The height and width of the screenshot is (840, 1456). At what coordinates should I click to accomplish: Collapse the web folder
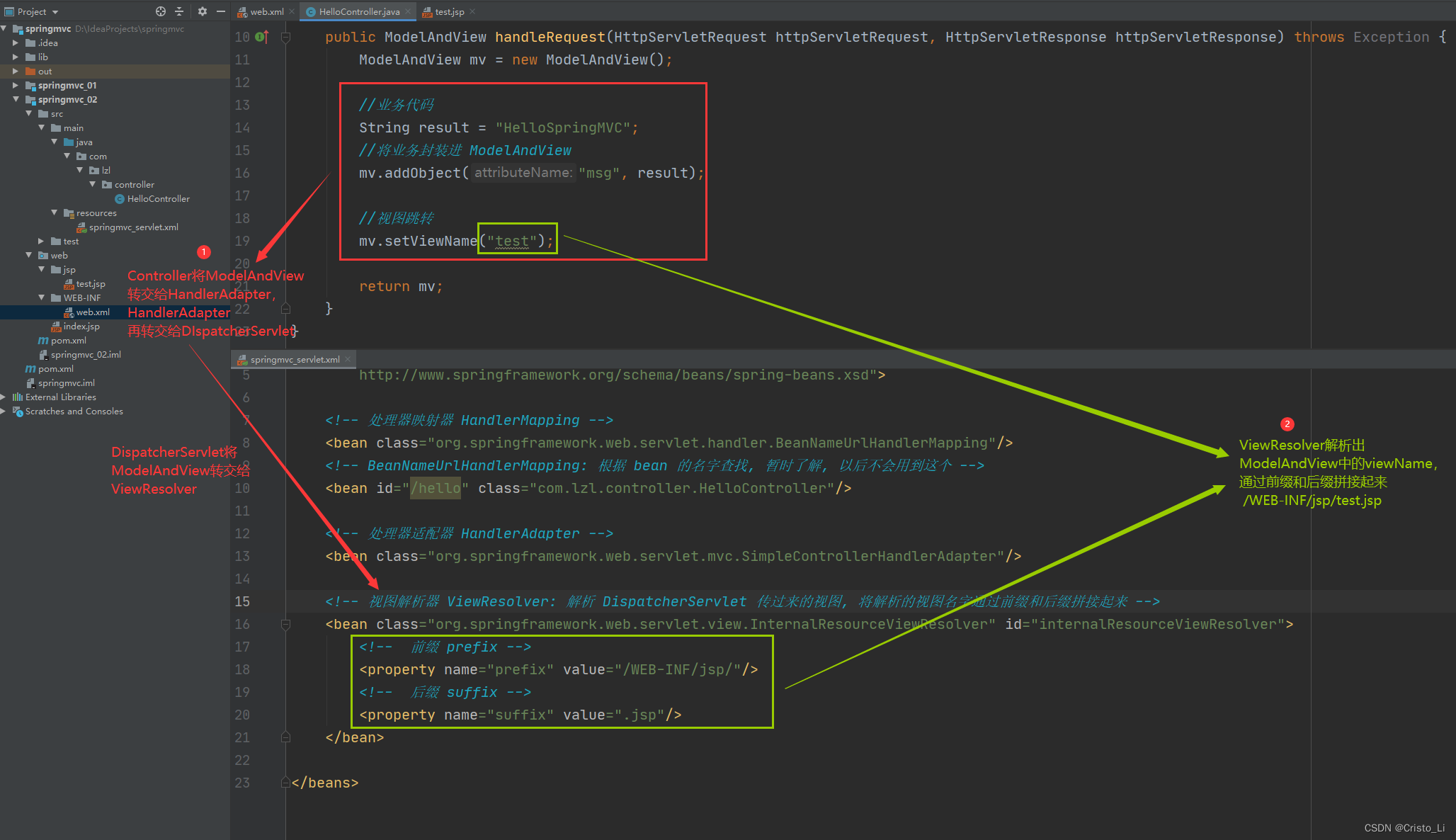pos(28,255)
